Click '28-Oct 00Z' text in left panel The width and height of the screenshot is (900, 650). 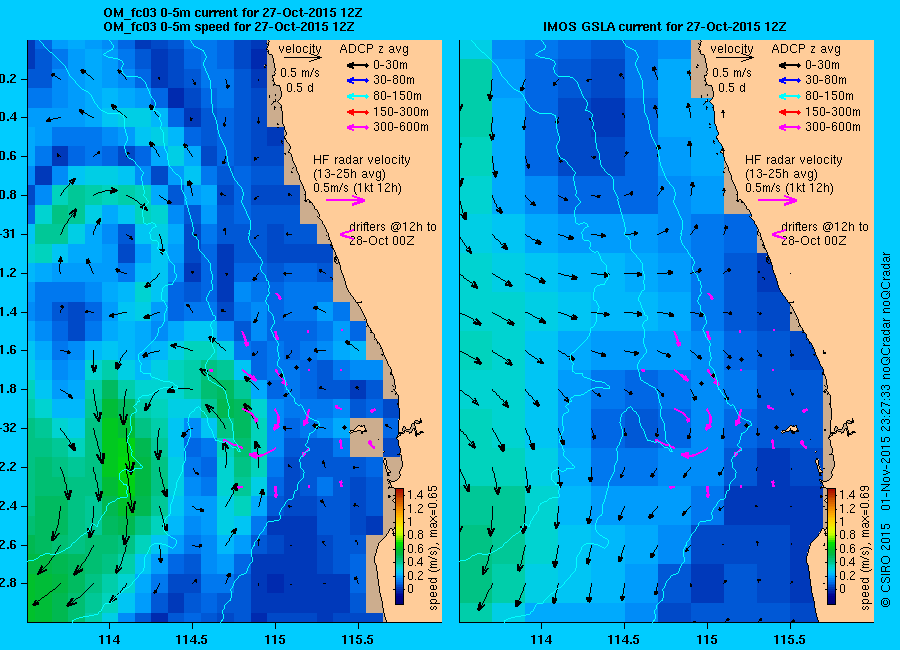click(382, 241)
